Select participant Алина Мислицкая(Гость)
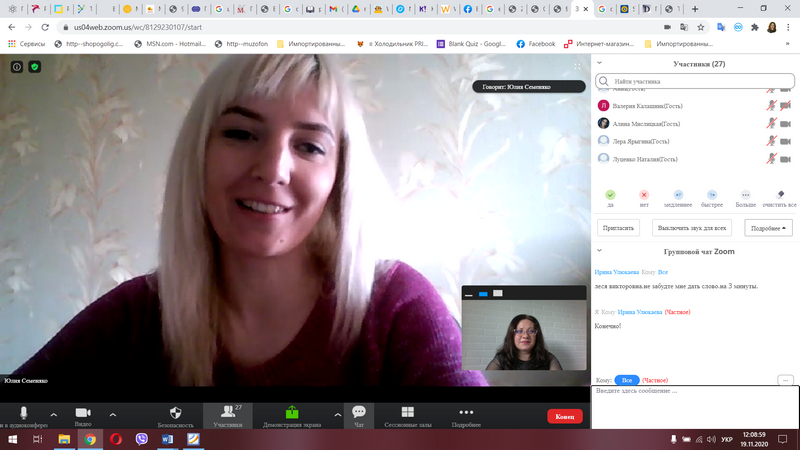This screenshot has height=450, width=800. tap(646, 124)
